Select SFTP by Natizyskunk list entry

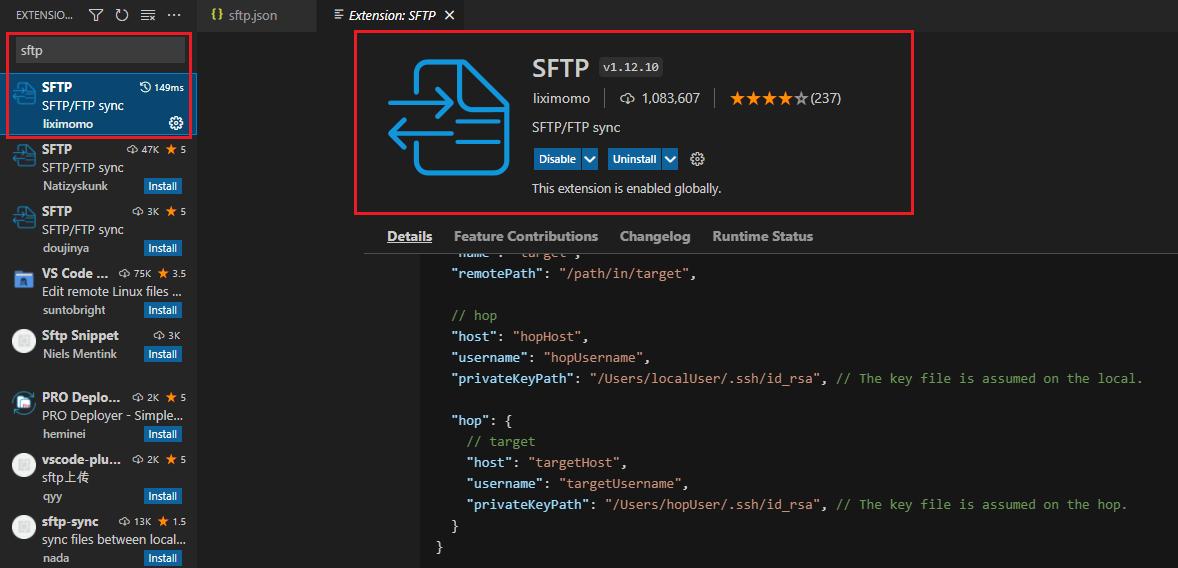pos(98,167)
